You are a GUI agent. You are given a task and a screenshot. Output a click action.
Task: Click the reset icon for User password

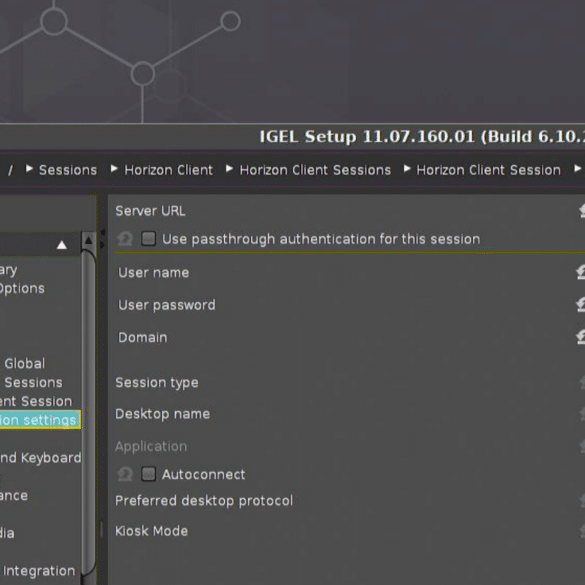click(581, 305)
